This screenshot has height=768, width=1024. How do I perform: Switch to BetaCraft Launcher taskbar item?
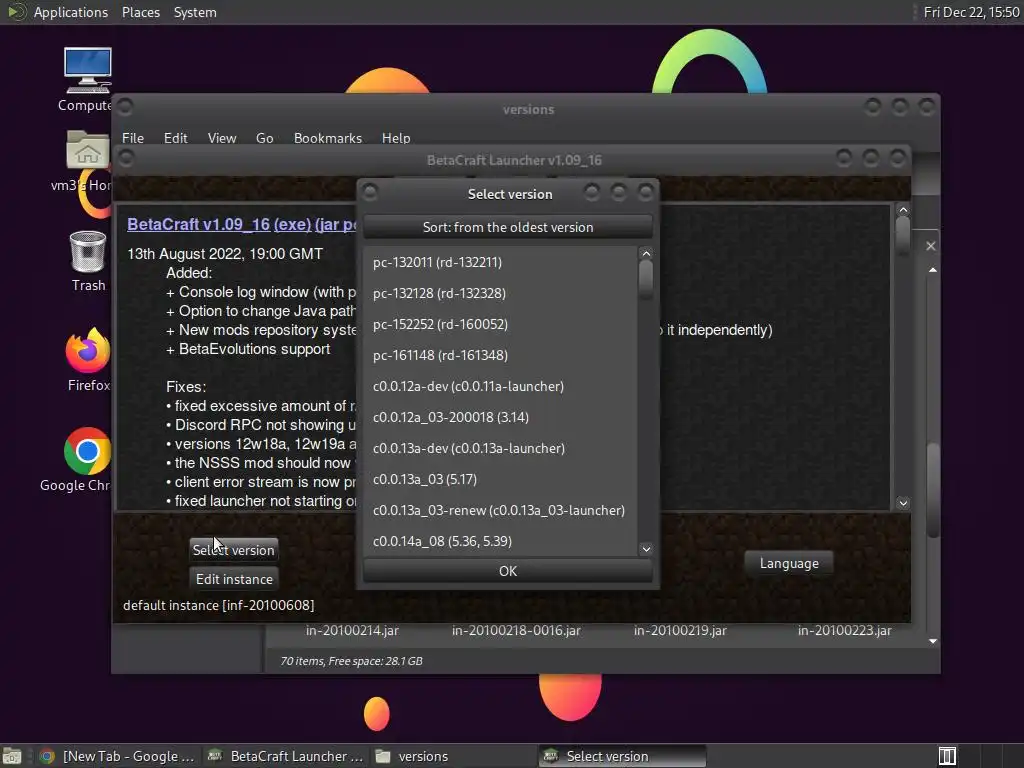tap(285, 756)
